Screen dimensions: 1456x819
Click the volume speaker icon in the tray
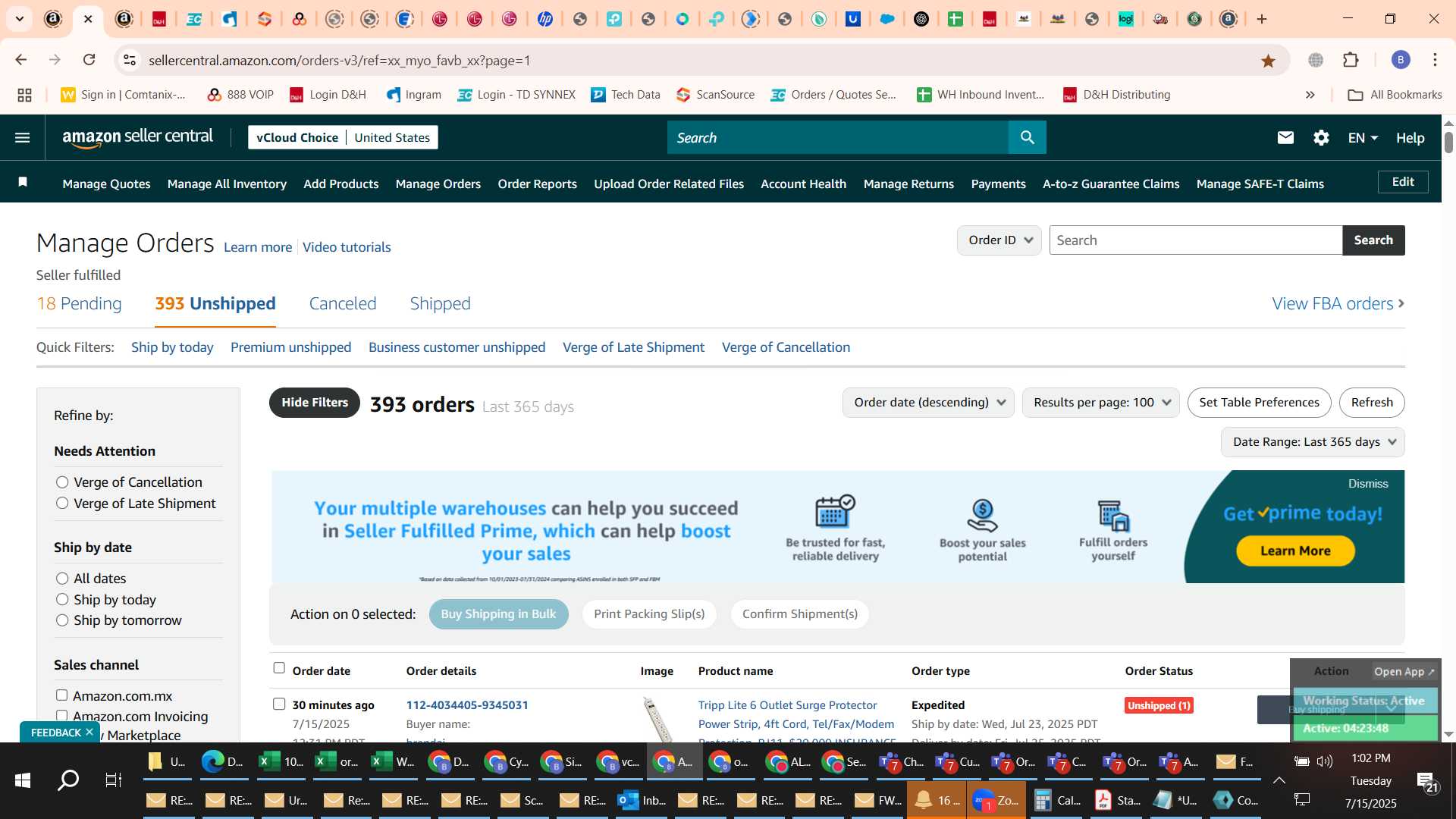pos(1325,761)
